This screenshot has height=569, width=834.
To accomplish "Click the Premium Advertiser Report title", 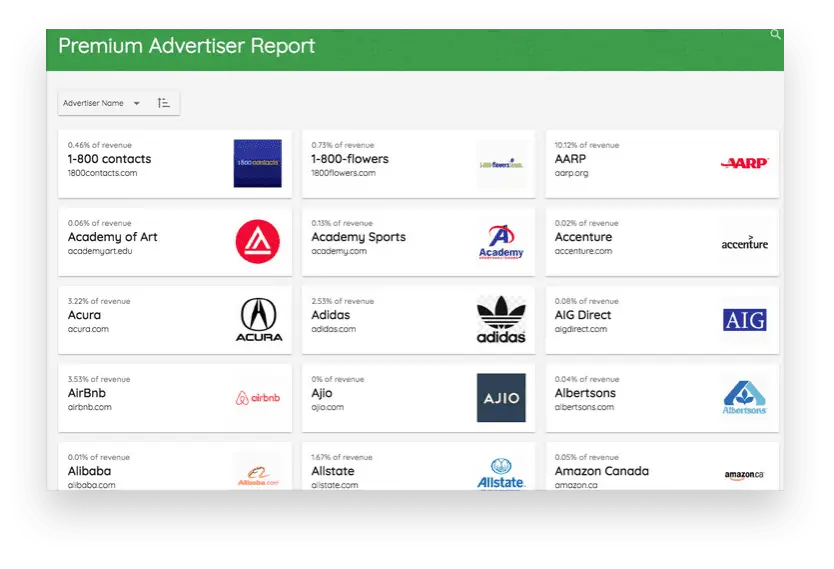I will click(187, 46).
